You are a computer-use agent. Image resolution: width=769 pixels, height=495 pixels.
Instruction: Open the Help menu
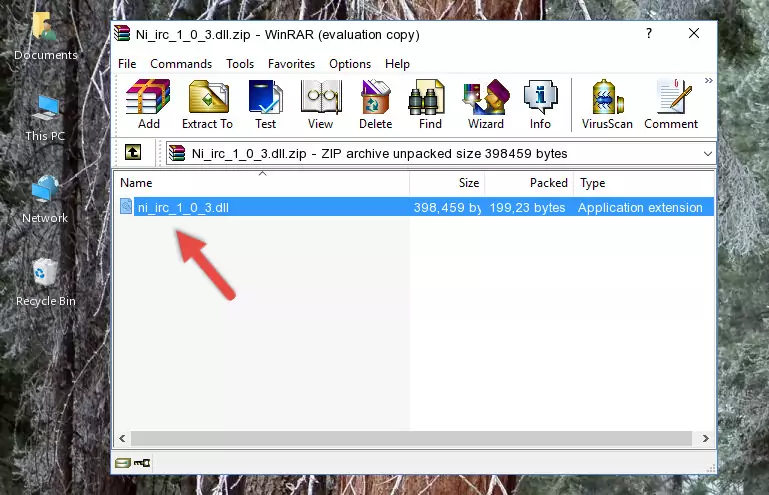(397, 64)
